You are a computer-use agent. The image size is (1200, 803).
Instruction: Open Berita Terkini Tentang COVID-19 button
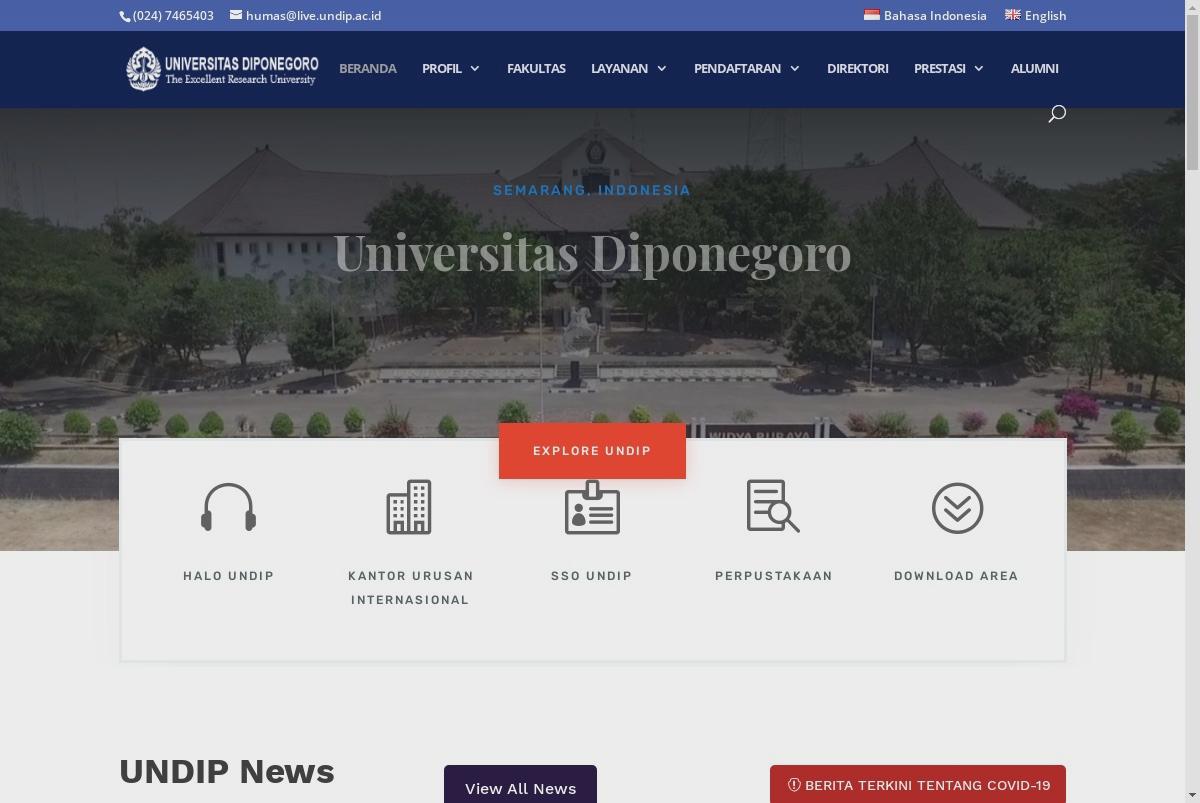918,785
